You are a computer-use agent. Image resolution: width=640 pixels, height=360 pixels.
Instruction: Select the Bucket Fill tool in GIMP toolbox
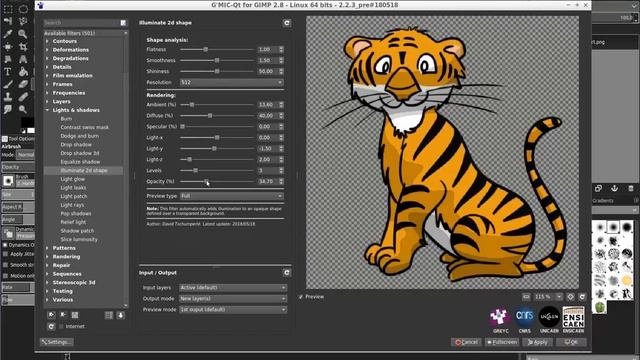click(23, 72)
